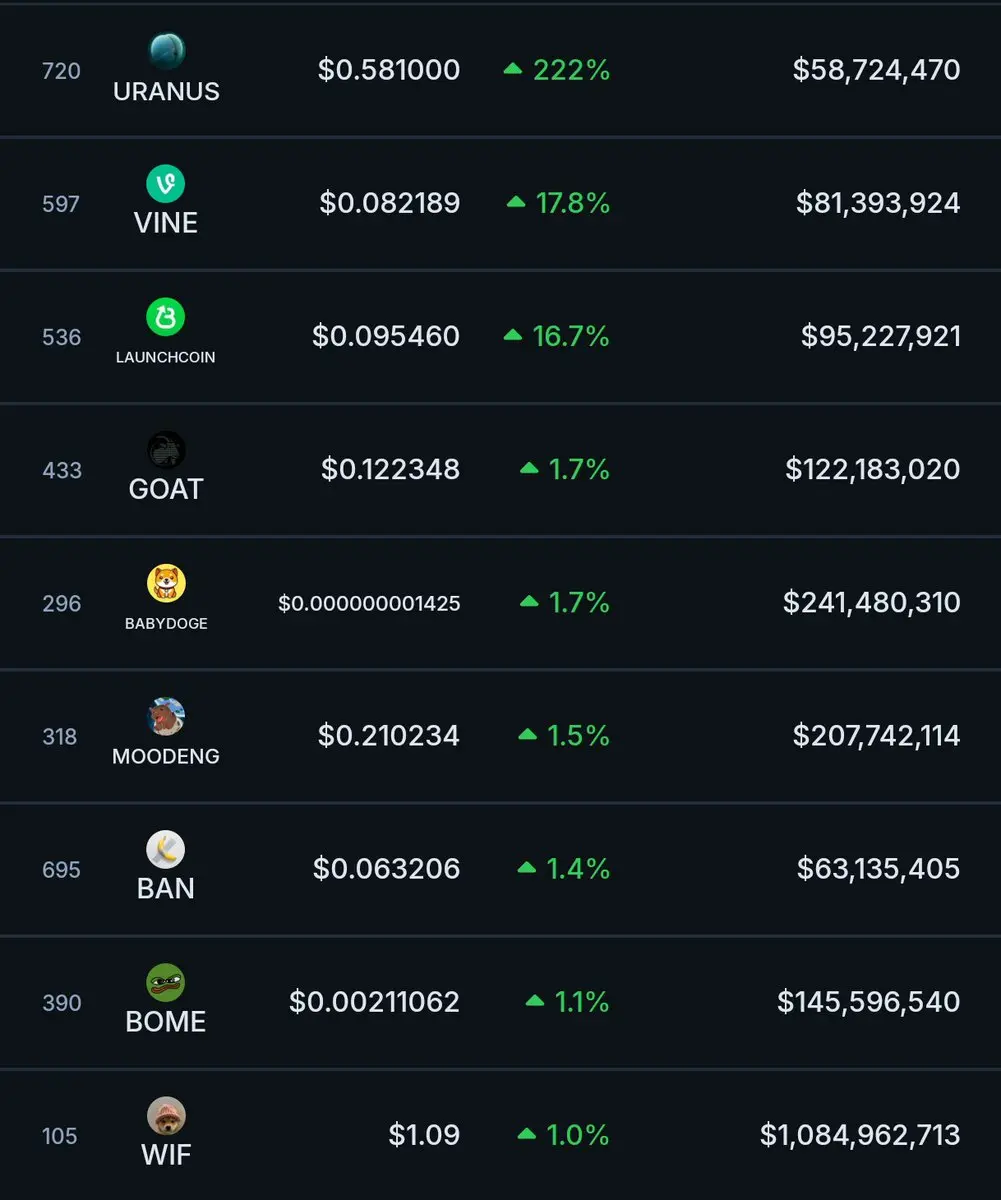Select MOODENG rank number 318
The width and height of the screenshot is (1001, 1200).
point(60,736)
